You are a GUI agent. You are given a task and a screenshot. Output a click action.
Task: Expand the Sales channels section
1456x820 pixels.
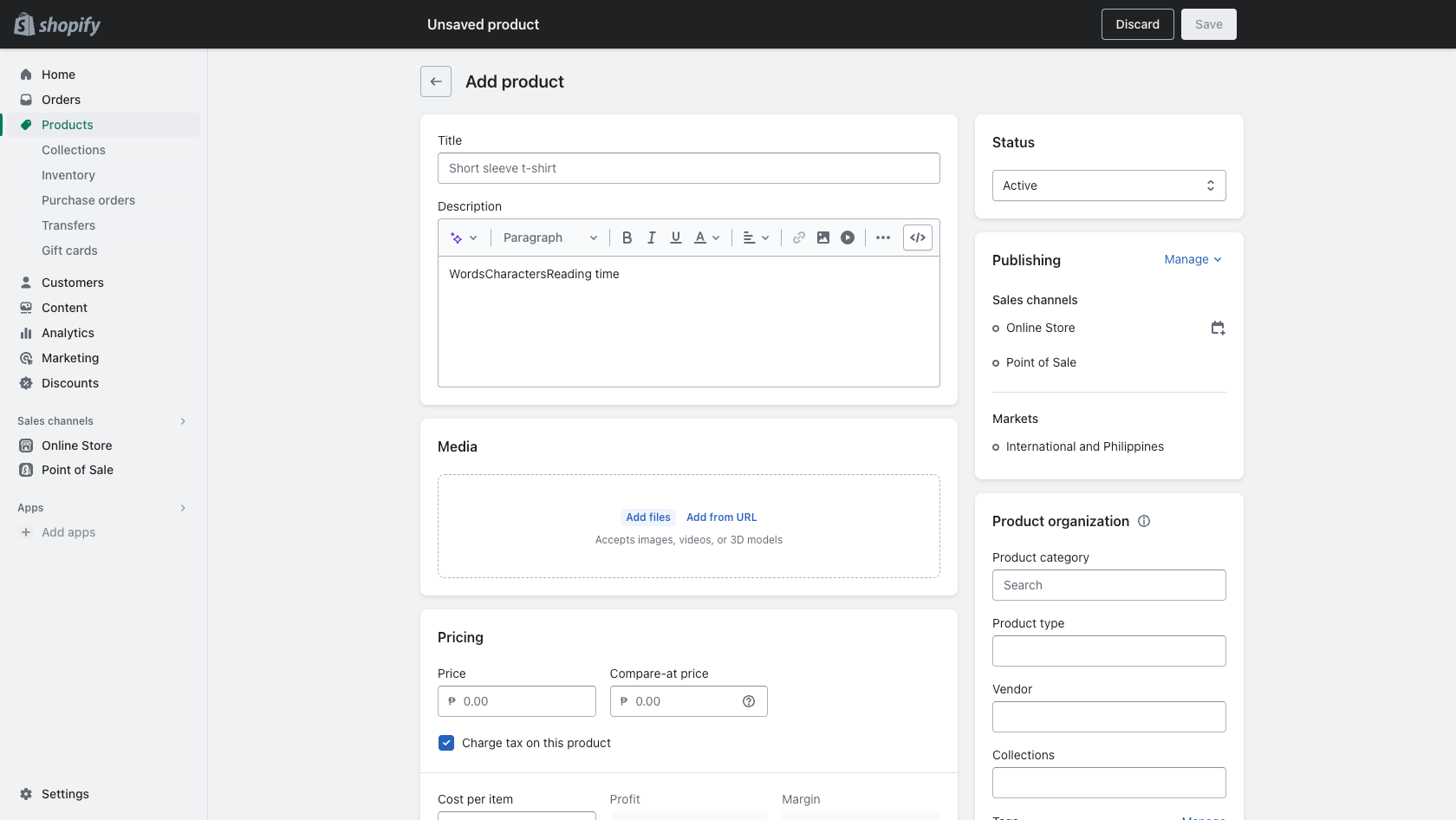(183, 421)
